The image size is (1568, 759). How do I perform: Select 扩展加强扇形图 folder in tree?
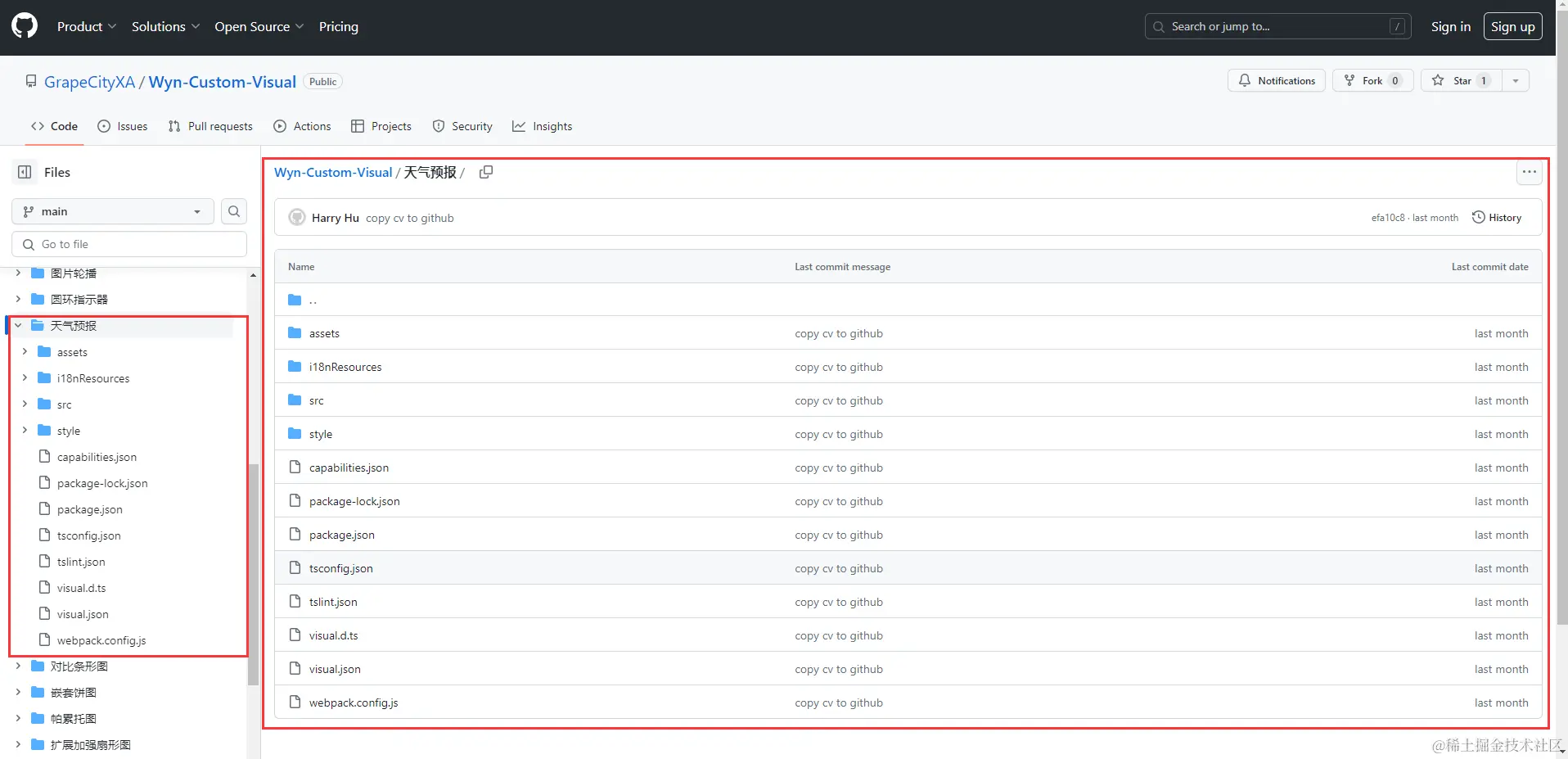91,744
